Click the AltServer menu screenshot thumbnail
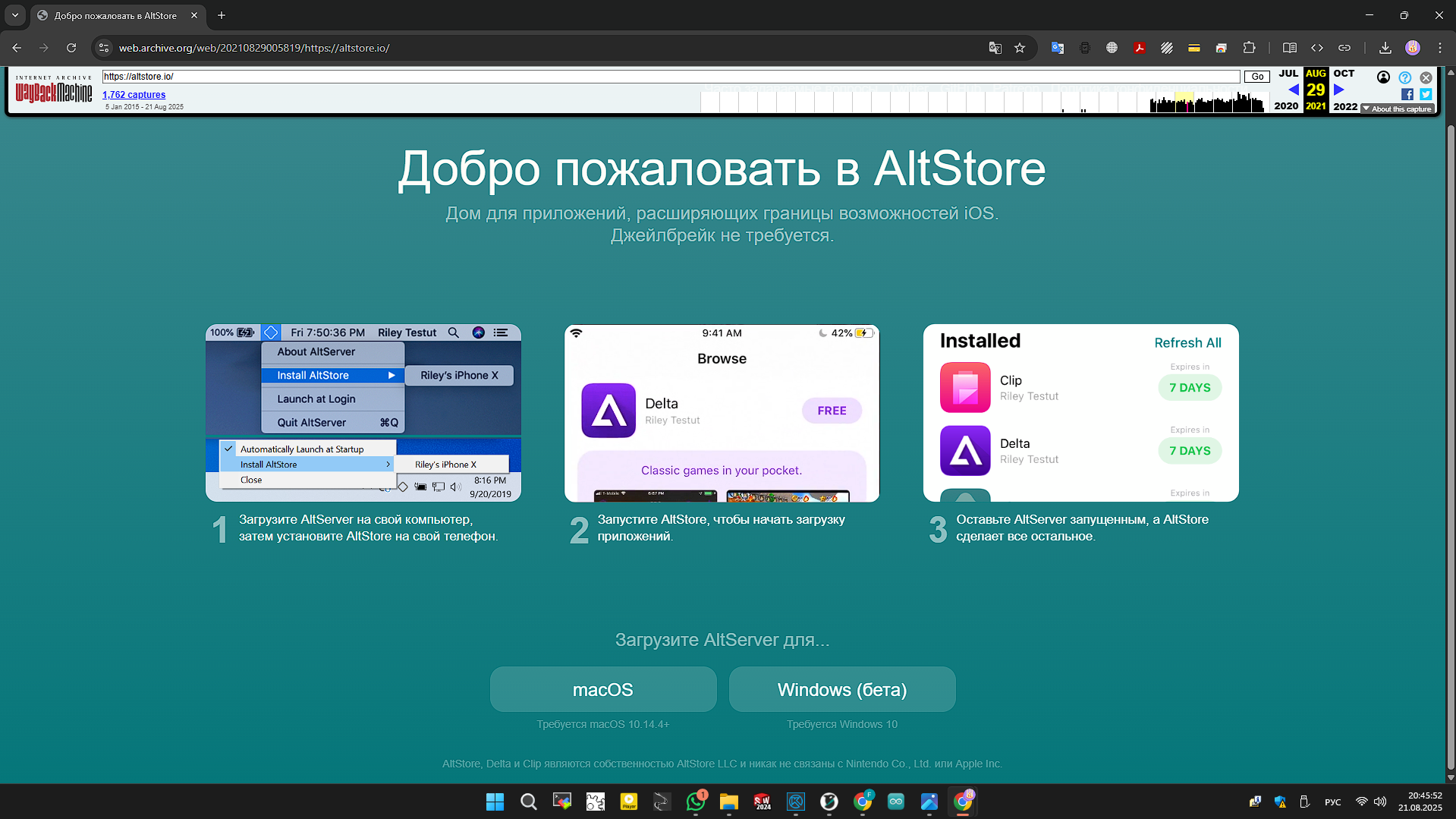Screen dimensions: 1456x819 click(363, 413)
